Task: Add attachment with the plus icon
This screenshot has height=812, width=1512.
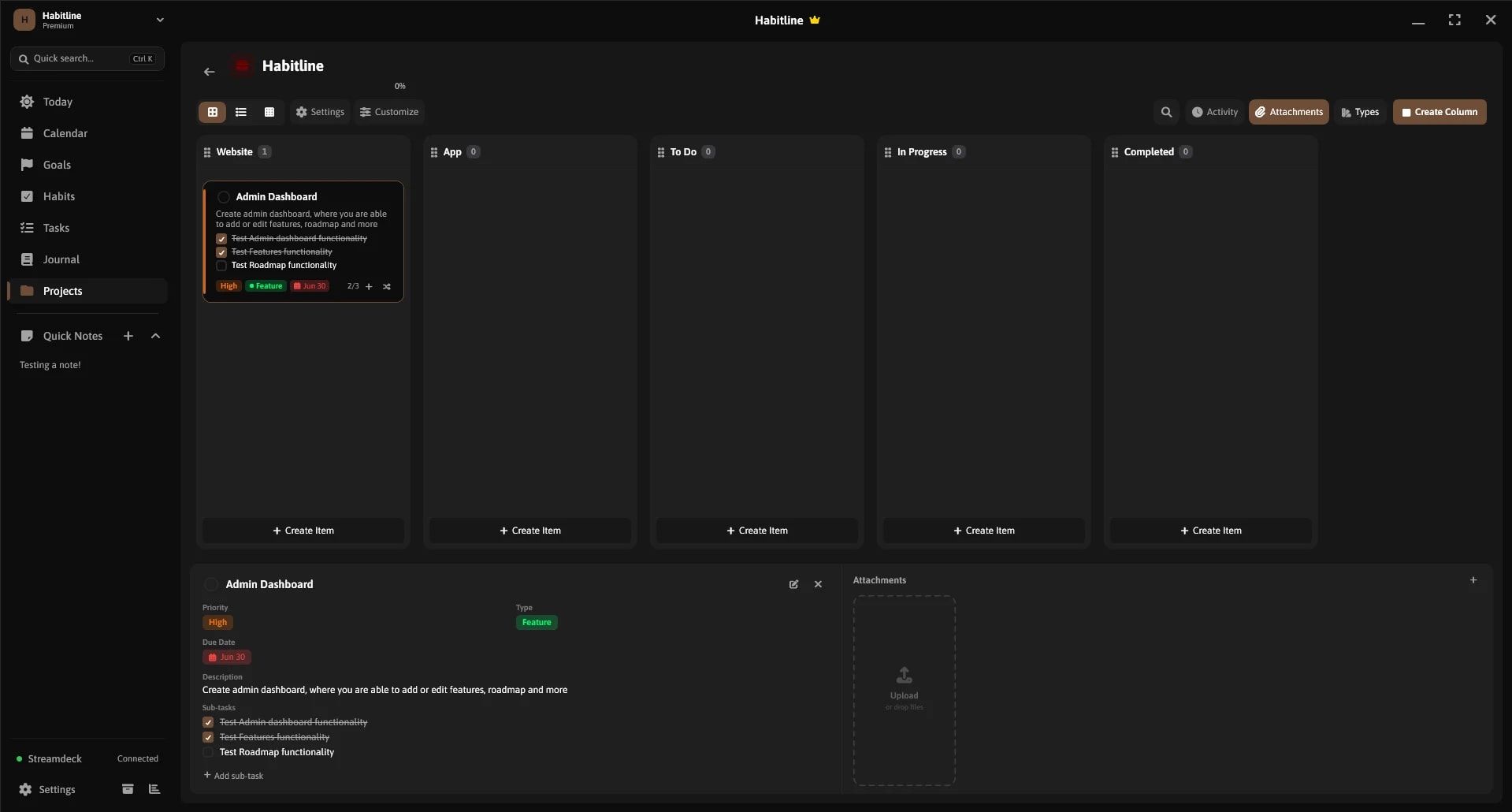Action: [x=1473, y=580]
